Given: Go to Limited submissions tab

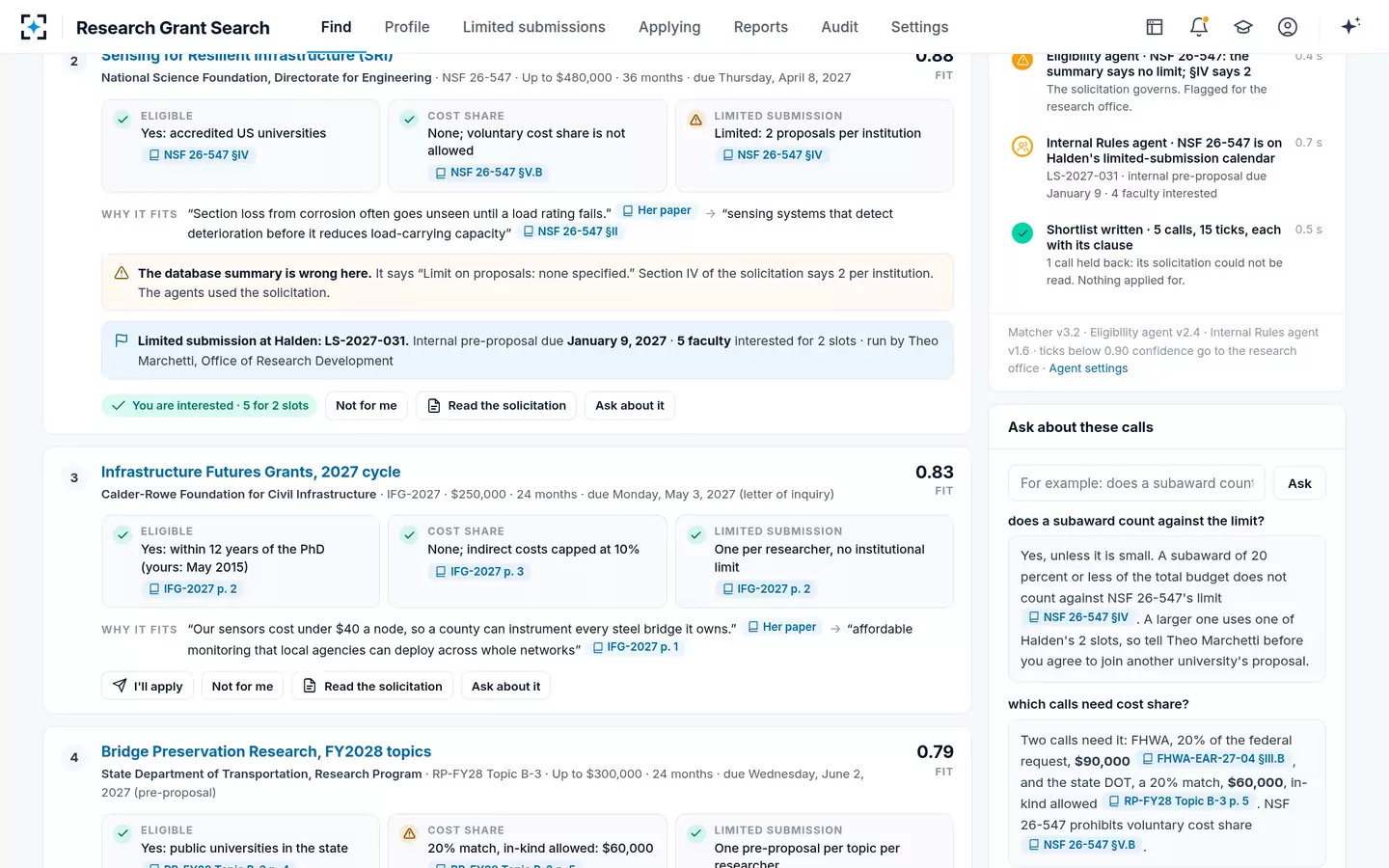Looking at the screenshot, I should (x=533, y=27).
